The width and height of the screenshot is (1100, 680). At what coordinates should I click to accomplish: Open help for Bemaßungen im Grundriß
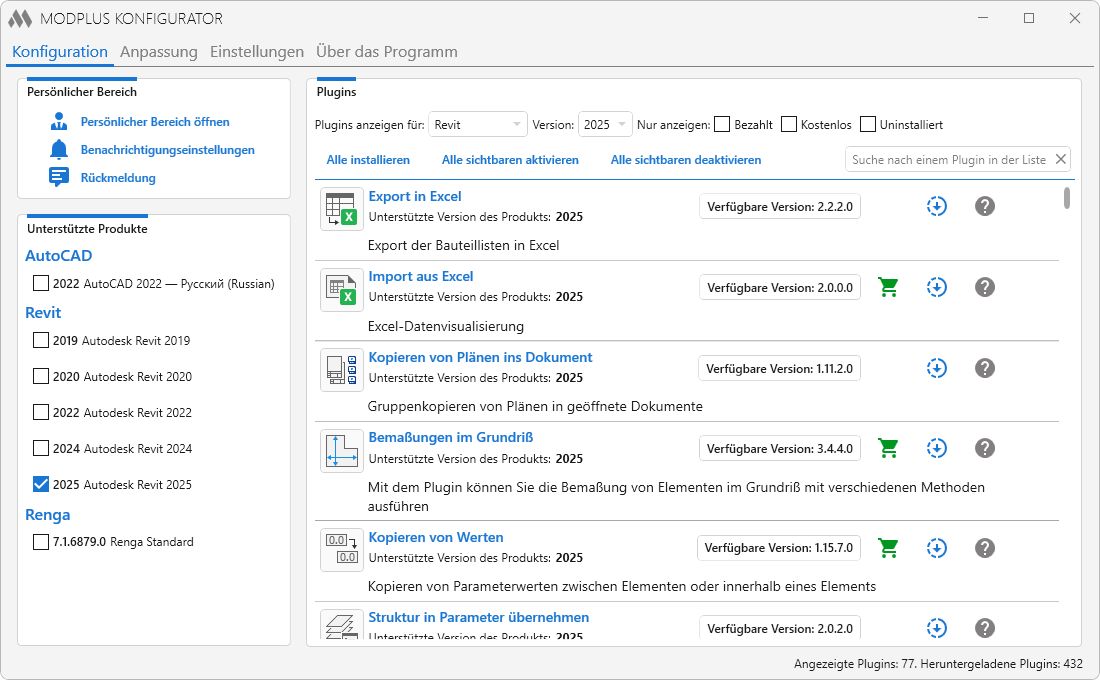pos(985,448)
